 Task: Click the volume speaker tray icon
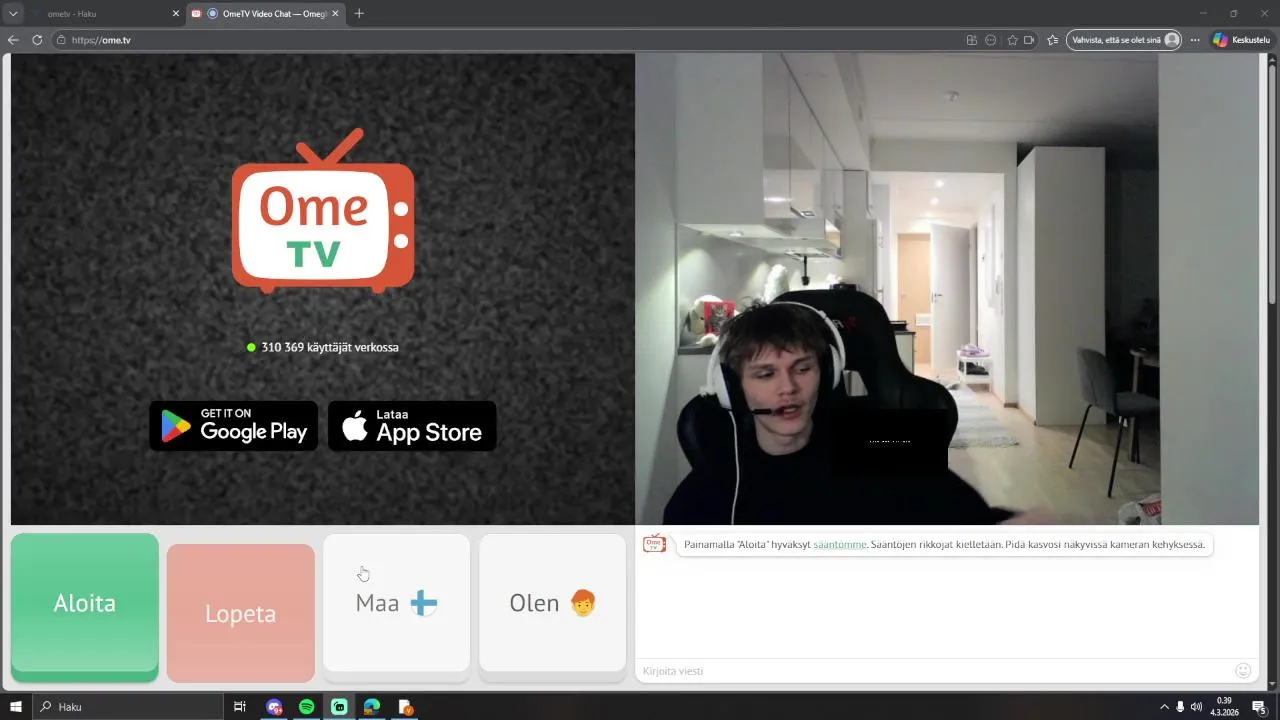pos(1196,707)
